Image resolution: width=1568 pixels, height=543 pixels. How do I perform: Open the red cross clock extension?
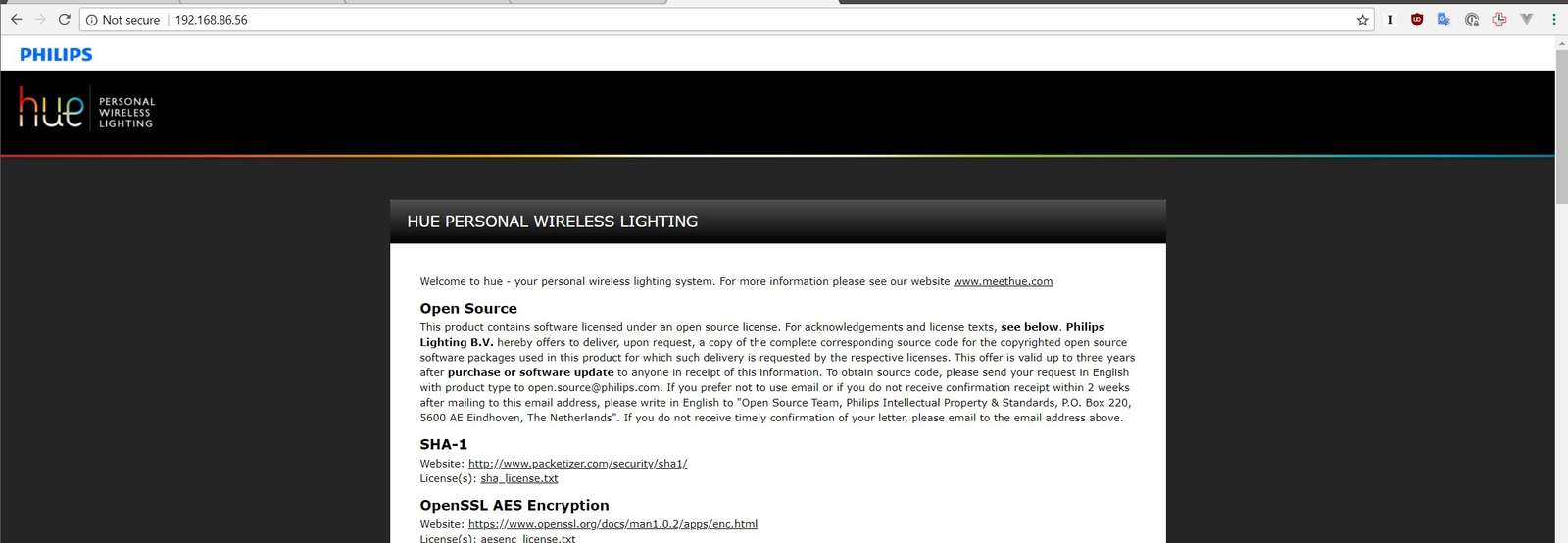click(x=1498, y=20)
